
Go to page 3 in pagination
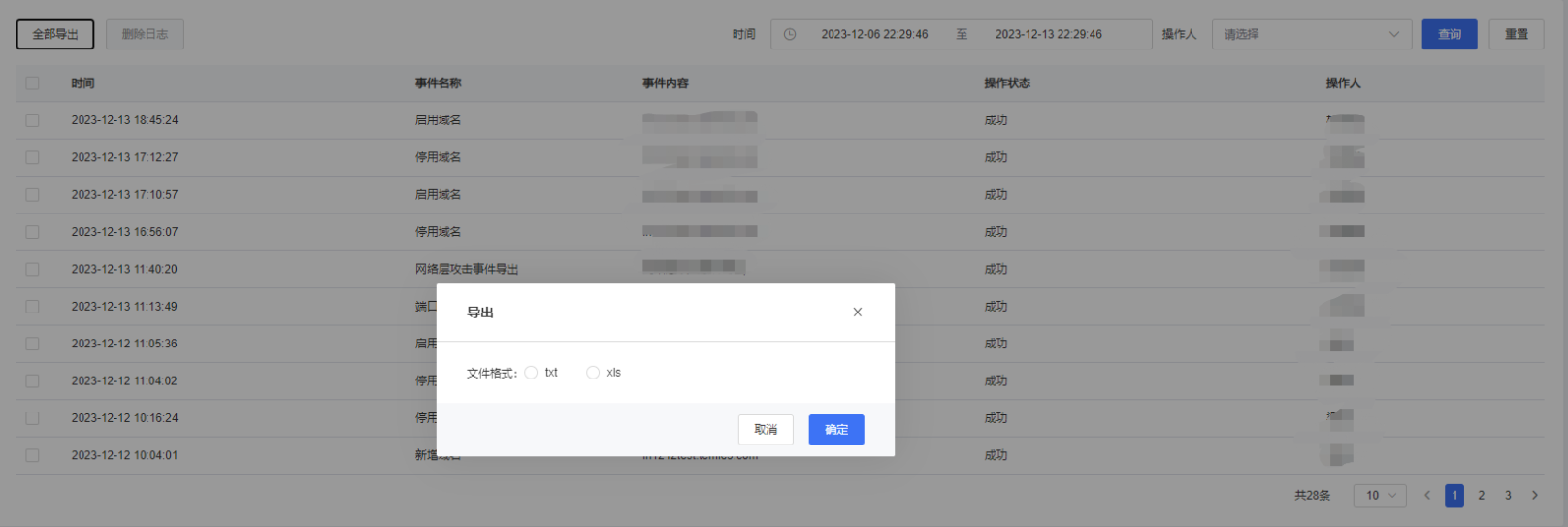tap(1508, 495)
